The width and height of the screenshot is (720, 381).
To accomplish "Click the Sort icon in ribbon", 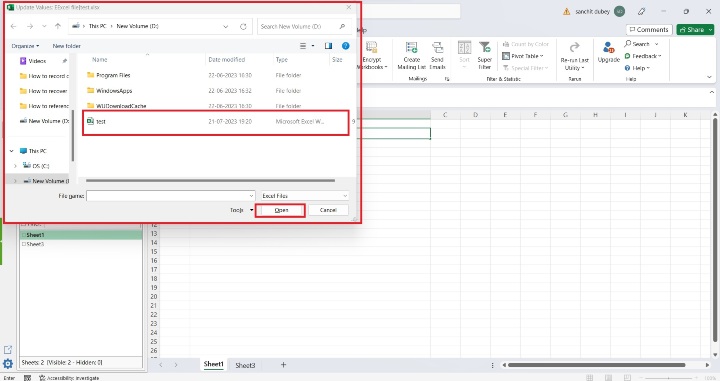I will coord(464,48).
